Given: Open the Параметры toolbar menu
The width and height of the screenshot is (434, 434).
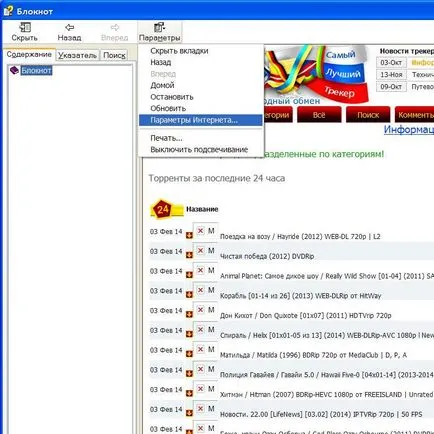Looking at the screenshot, I should (160, 32).
